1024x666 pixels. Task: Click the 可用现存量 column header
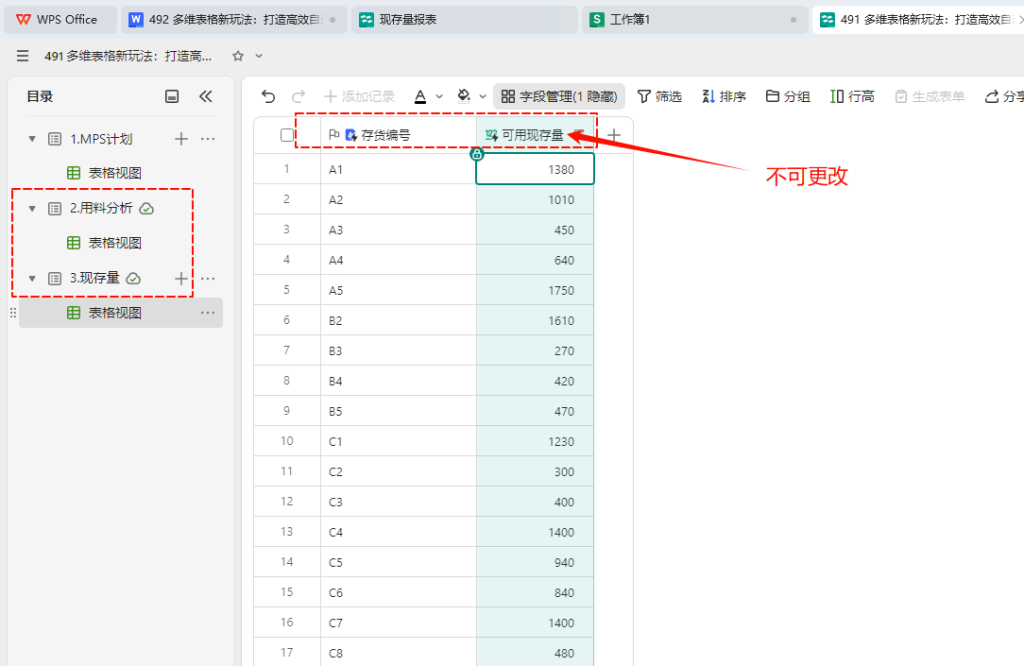point(535,135)
